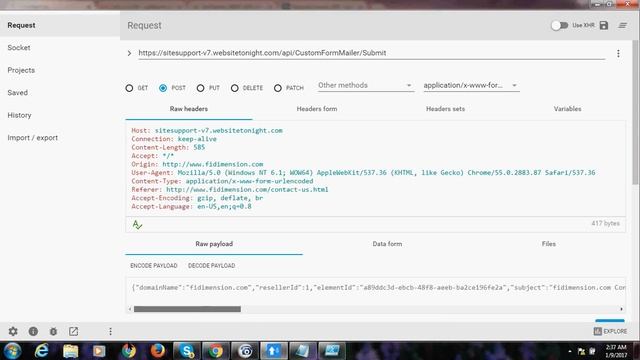Click network flag tray icon
Image resolution: width=640 pixels, height=360 pixels.
click(581, 351)
